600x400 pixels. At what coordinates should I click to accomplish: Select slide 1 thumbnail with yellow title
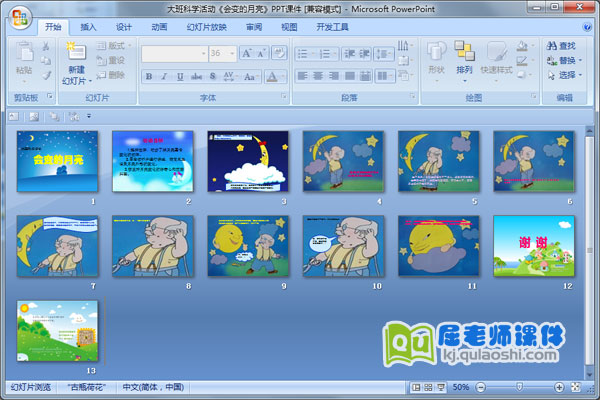(x=57, y=161)
